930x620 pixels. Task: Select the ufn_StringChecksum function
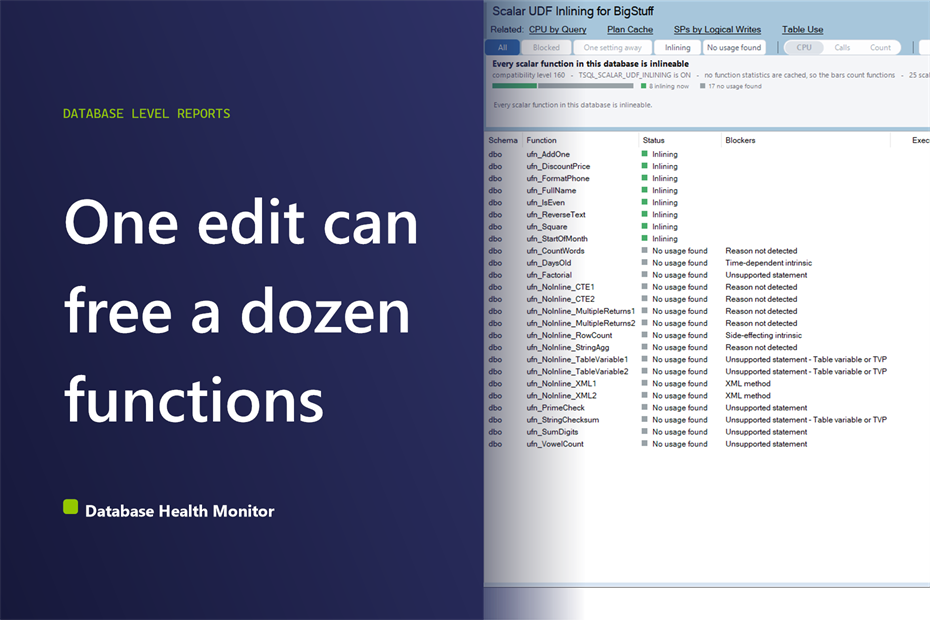point(563,419)
